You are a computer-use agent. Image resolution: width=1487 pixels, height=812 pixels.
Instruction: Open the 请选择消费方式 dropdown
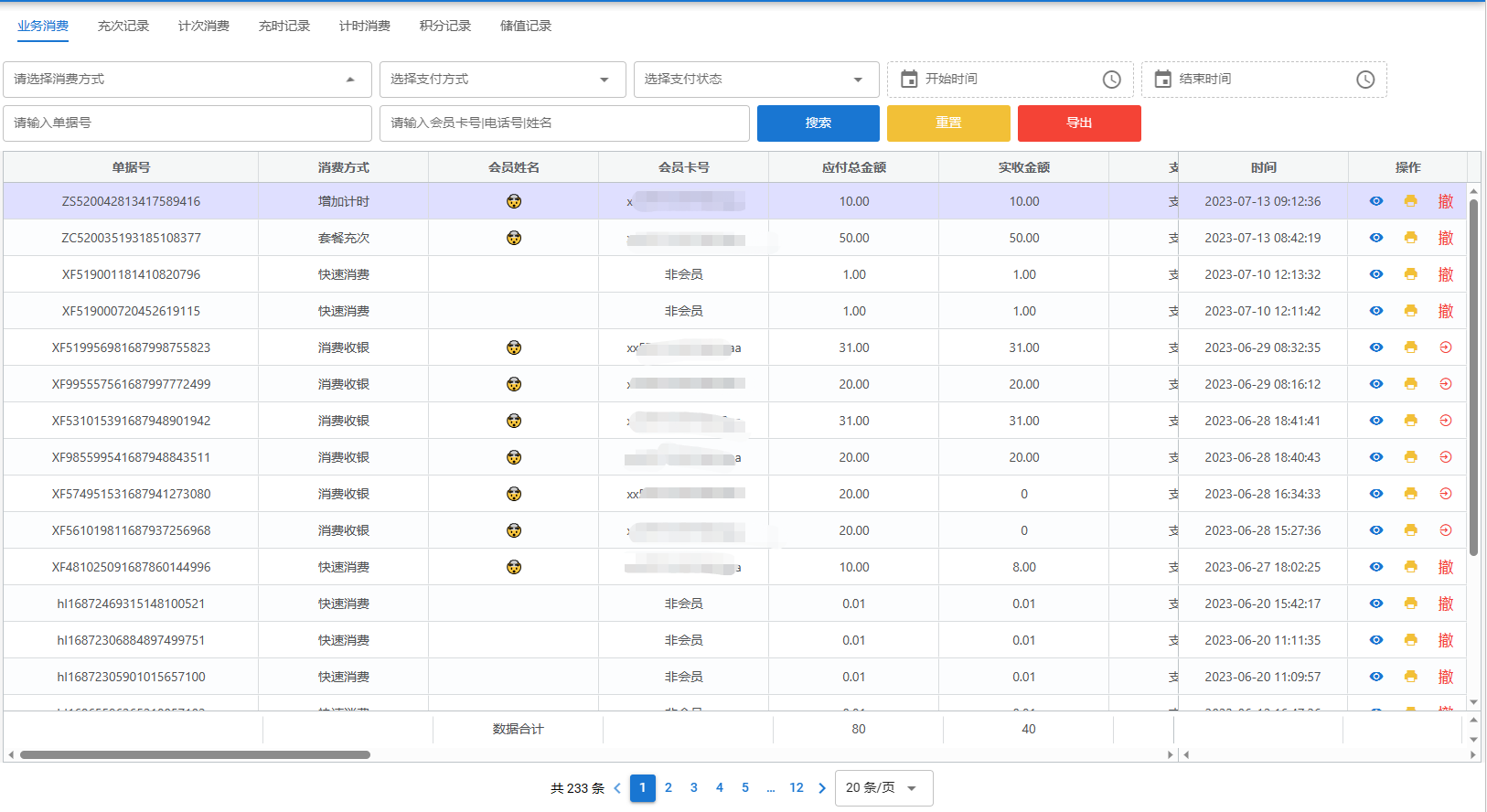(x=187, y=80)
